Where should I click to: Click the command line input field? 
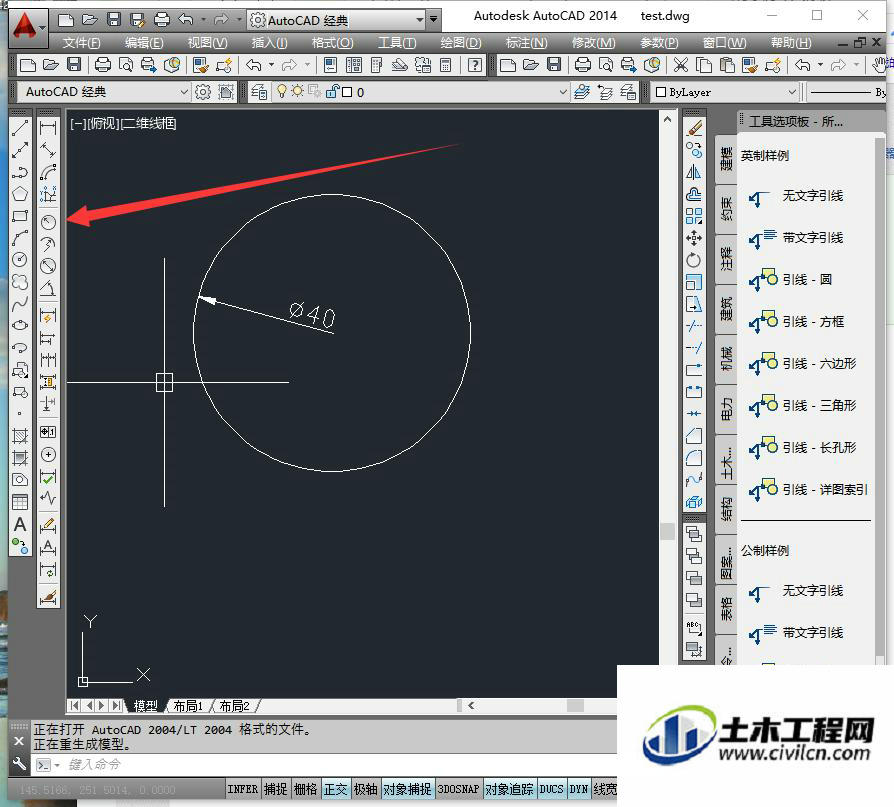coord(336,765)
